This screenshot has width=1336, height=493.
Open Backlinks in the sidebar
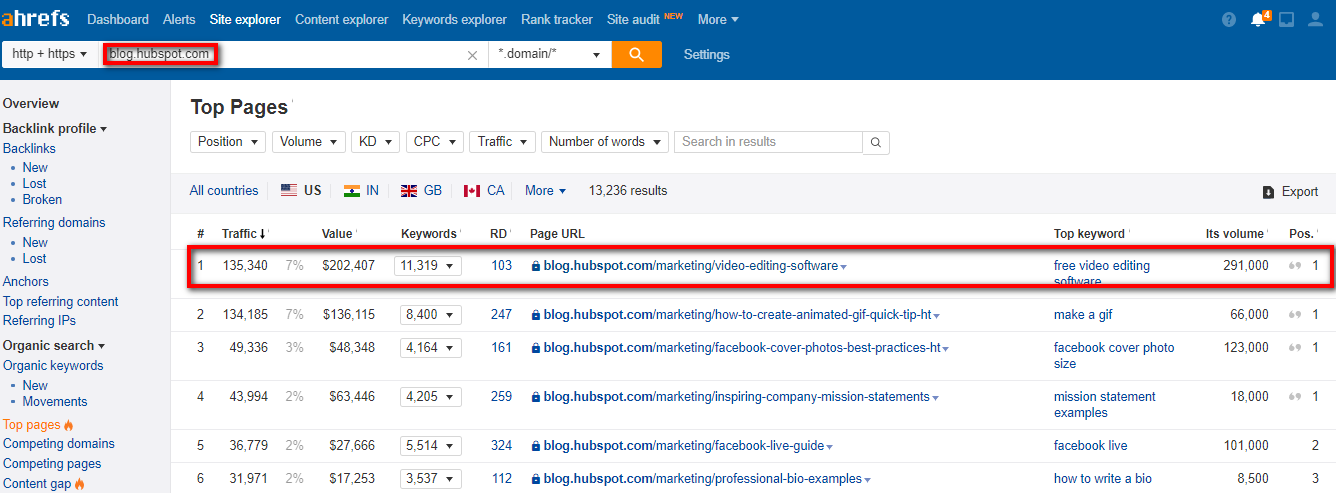(x=29, y=148)
